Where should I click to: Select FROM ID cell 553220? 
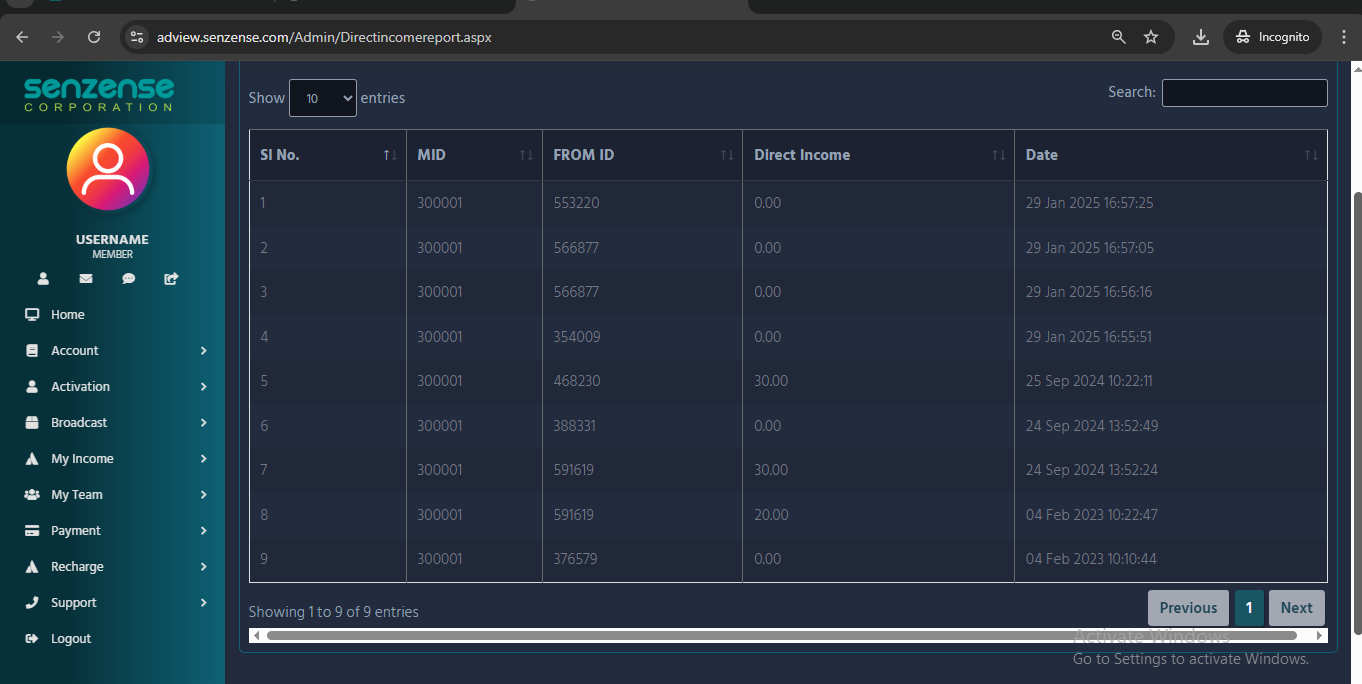[x=576, y=203]
